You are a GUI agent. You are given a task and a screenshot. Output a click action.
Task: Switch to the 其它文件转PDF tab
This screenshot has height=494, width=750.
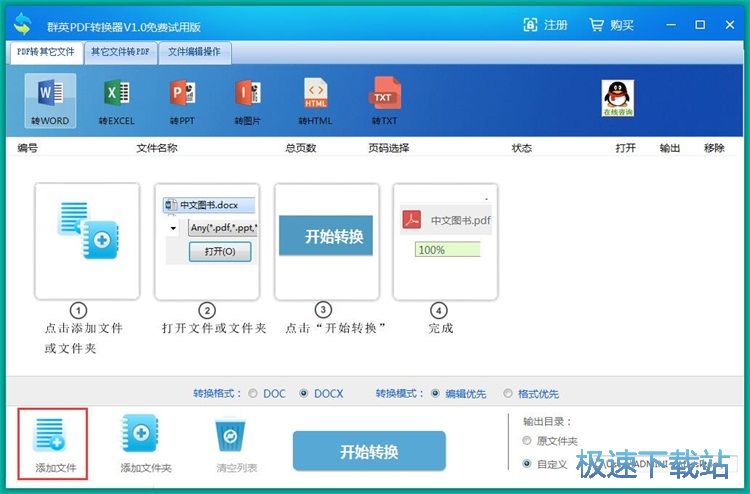click(121, 52)
